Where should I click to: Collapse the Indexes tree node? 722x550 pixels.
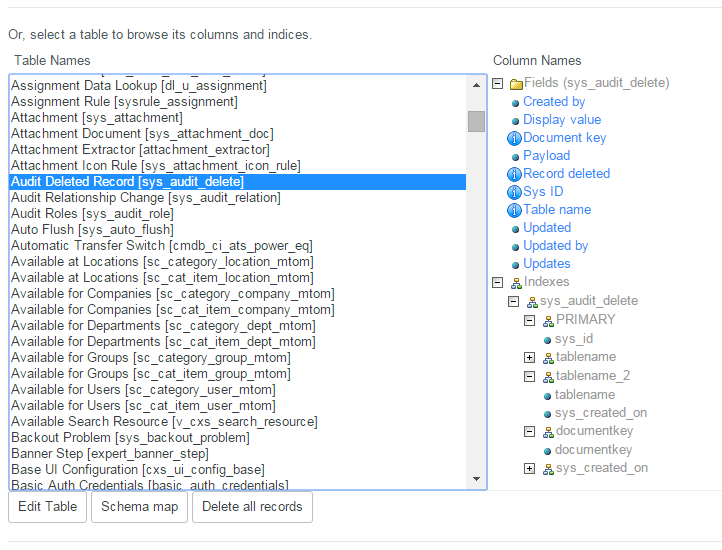497,282
